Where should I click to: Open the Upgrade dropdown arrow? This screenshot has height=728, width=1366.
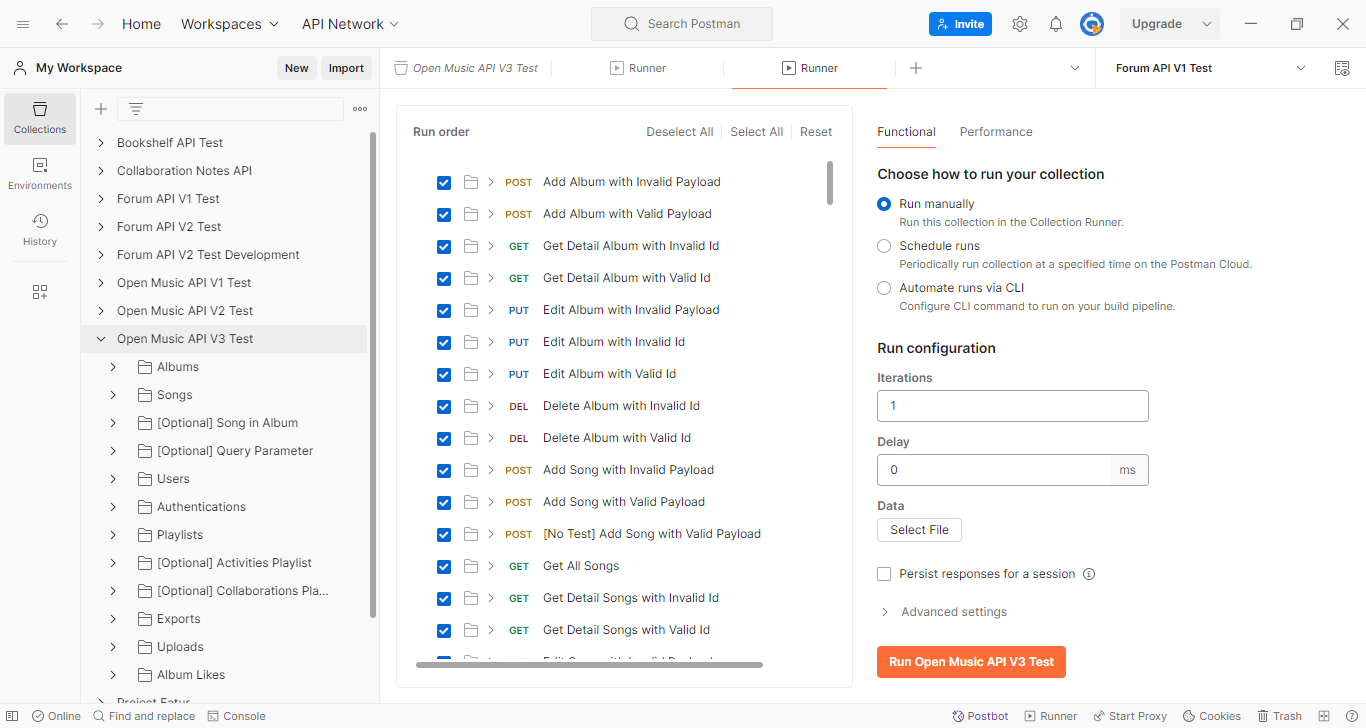1207,24
